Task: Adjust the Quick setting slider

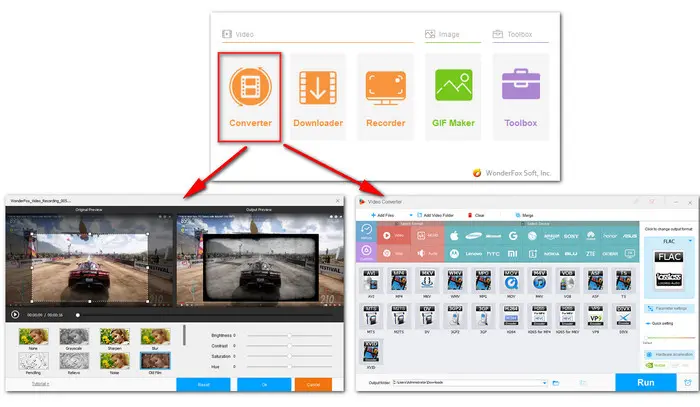Action: pos(669,338)
